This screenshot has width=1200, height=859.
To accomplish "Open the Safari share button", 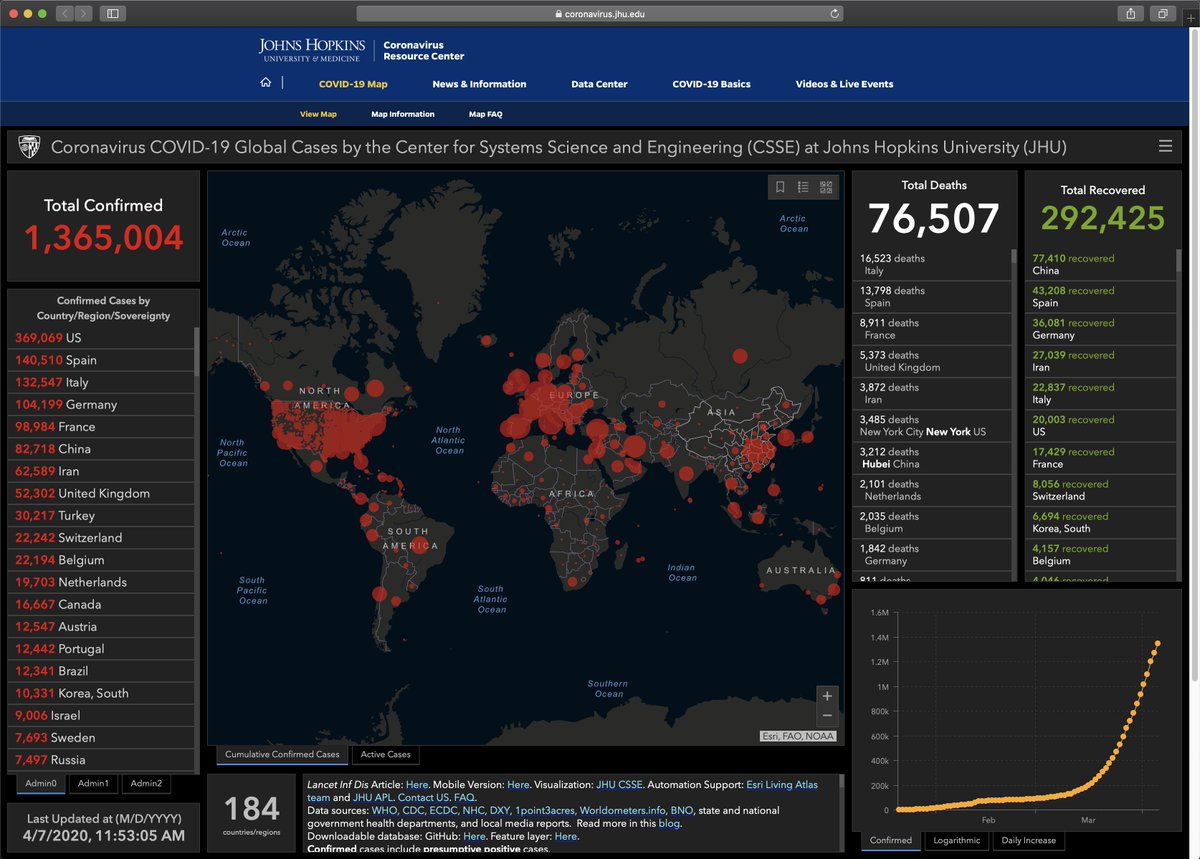I will coord(1130,14).
